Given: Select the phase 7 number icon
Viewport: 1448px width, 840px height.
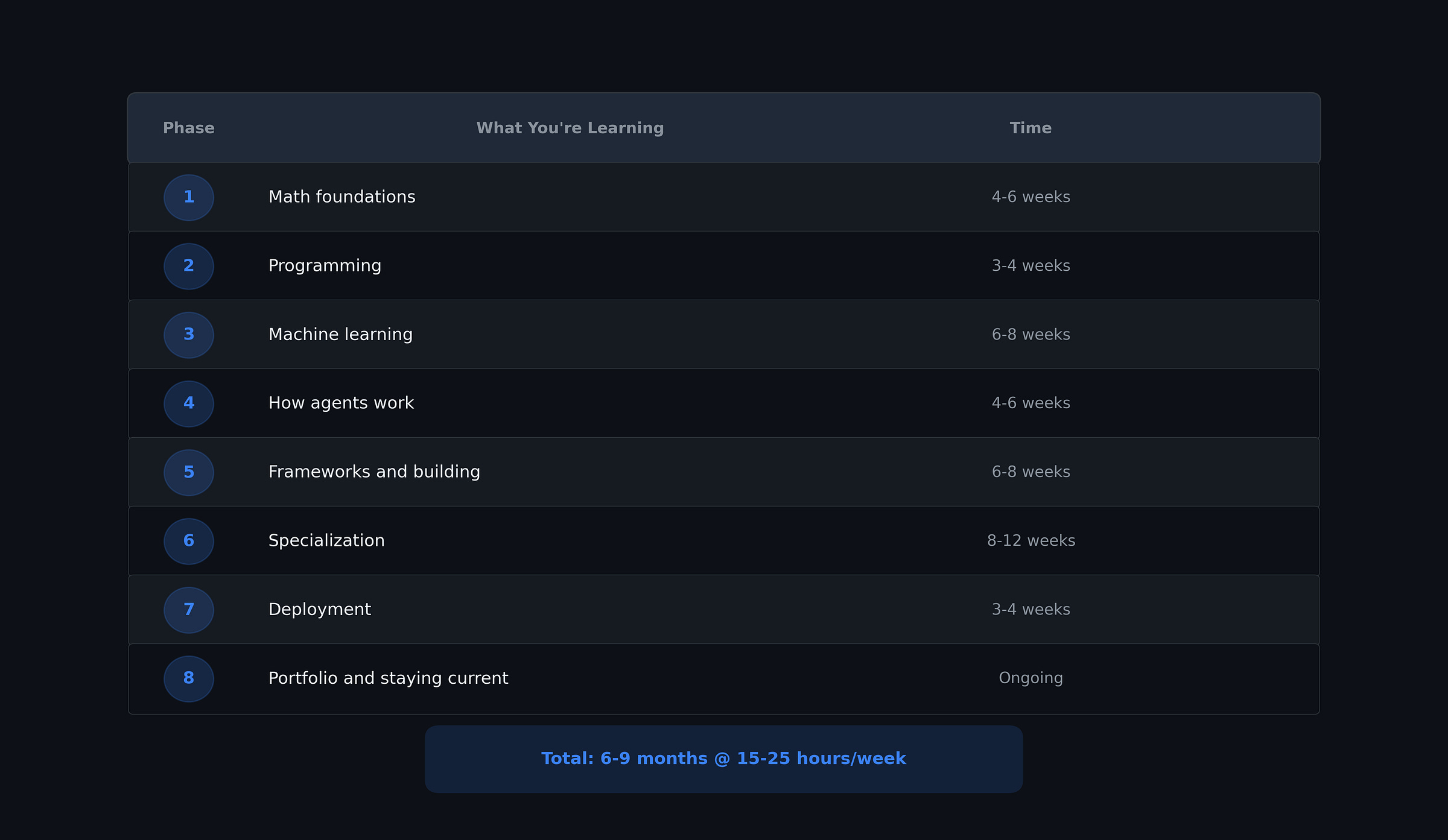Looking at the screenshot, I should [189, 610].
